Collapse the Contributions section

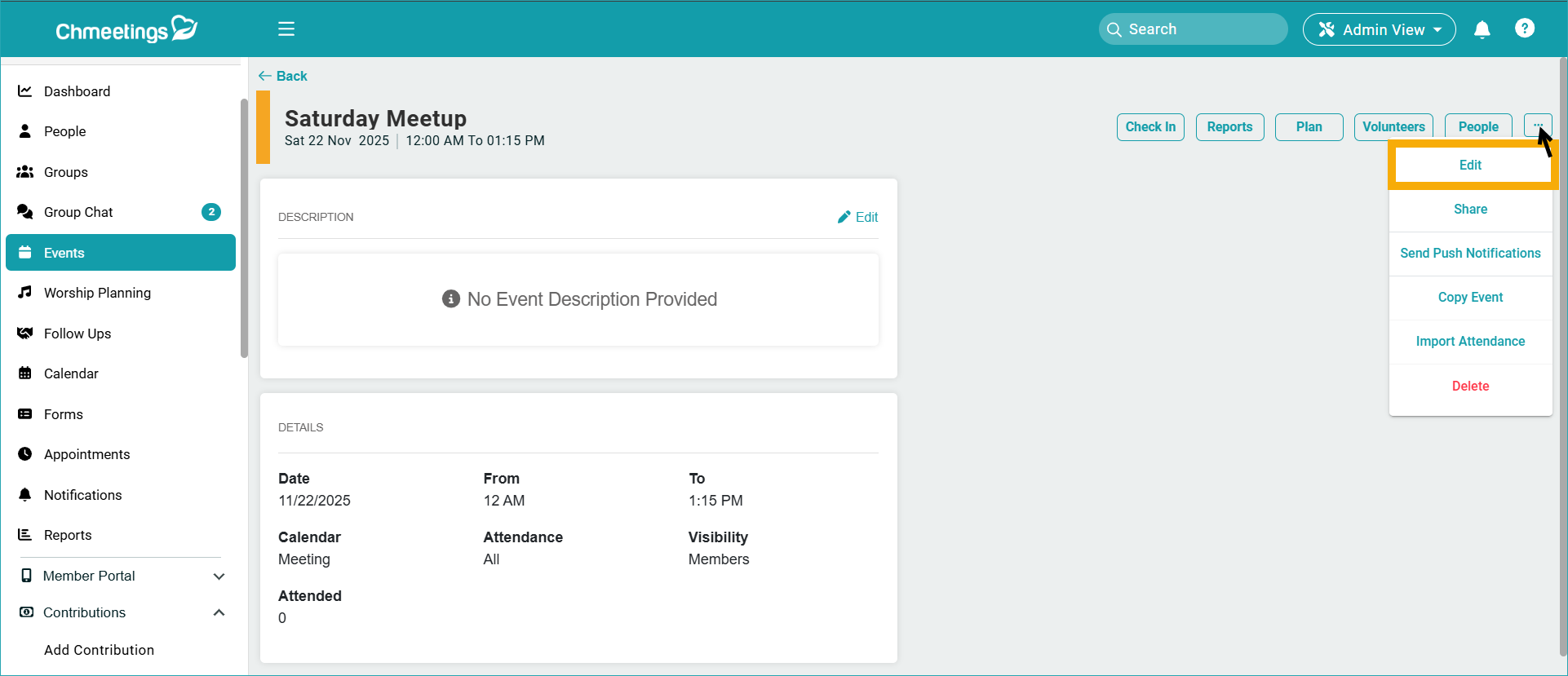(x=219, y=612)
